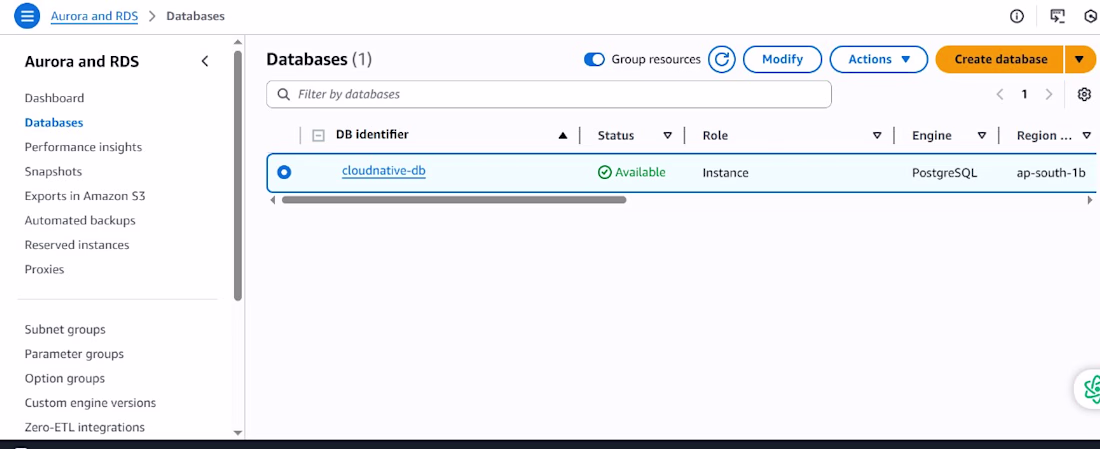Viewport: 1100px width, 449px height.
Task: Click the Databases (1) heading
Action: click(x=319, y=60)
